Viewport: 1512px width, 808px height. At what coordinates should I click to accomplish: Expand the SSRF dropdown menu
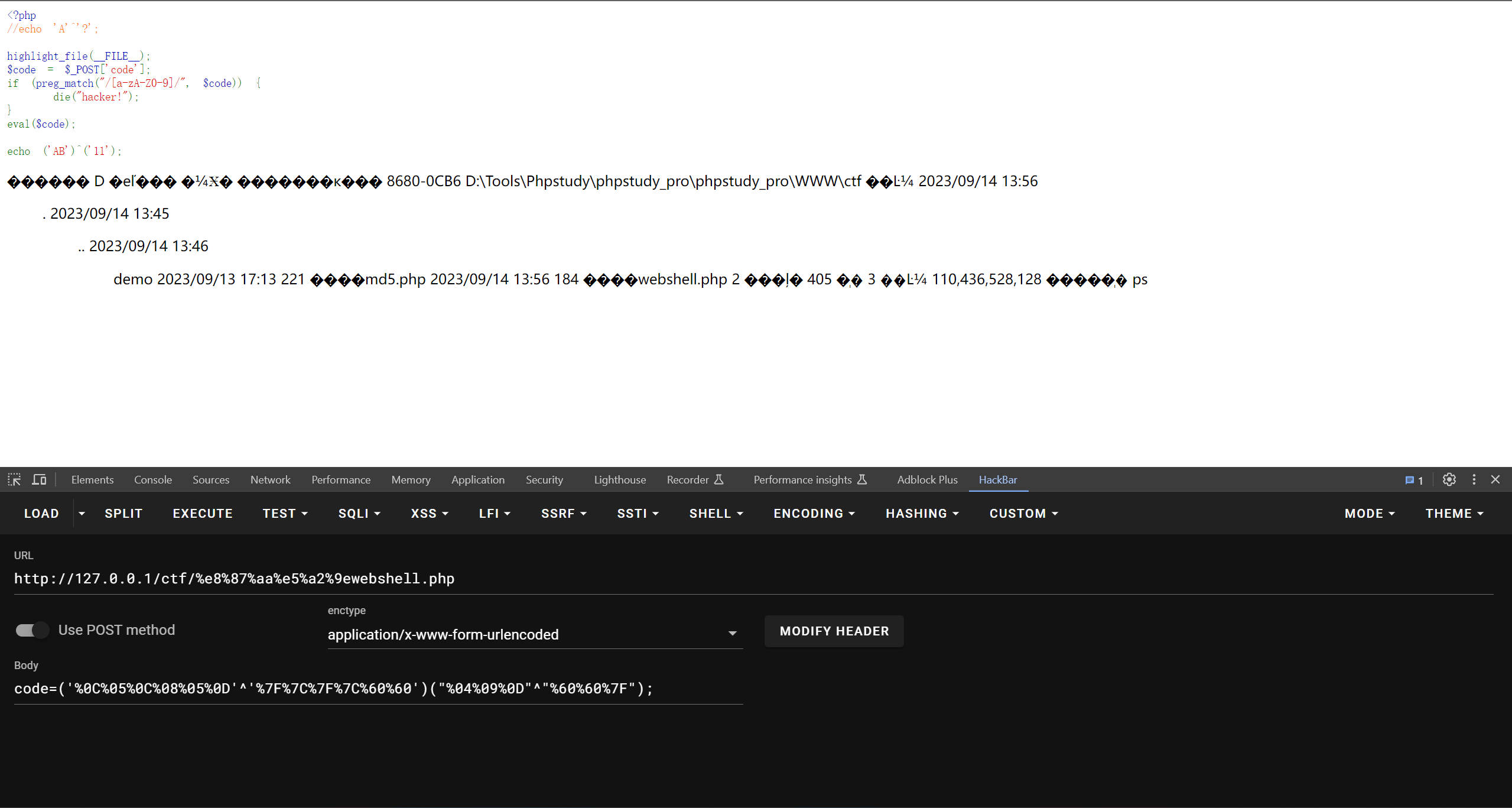564,513
